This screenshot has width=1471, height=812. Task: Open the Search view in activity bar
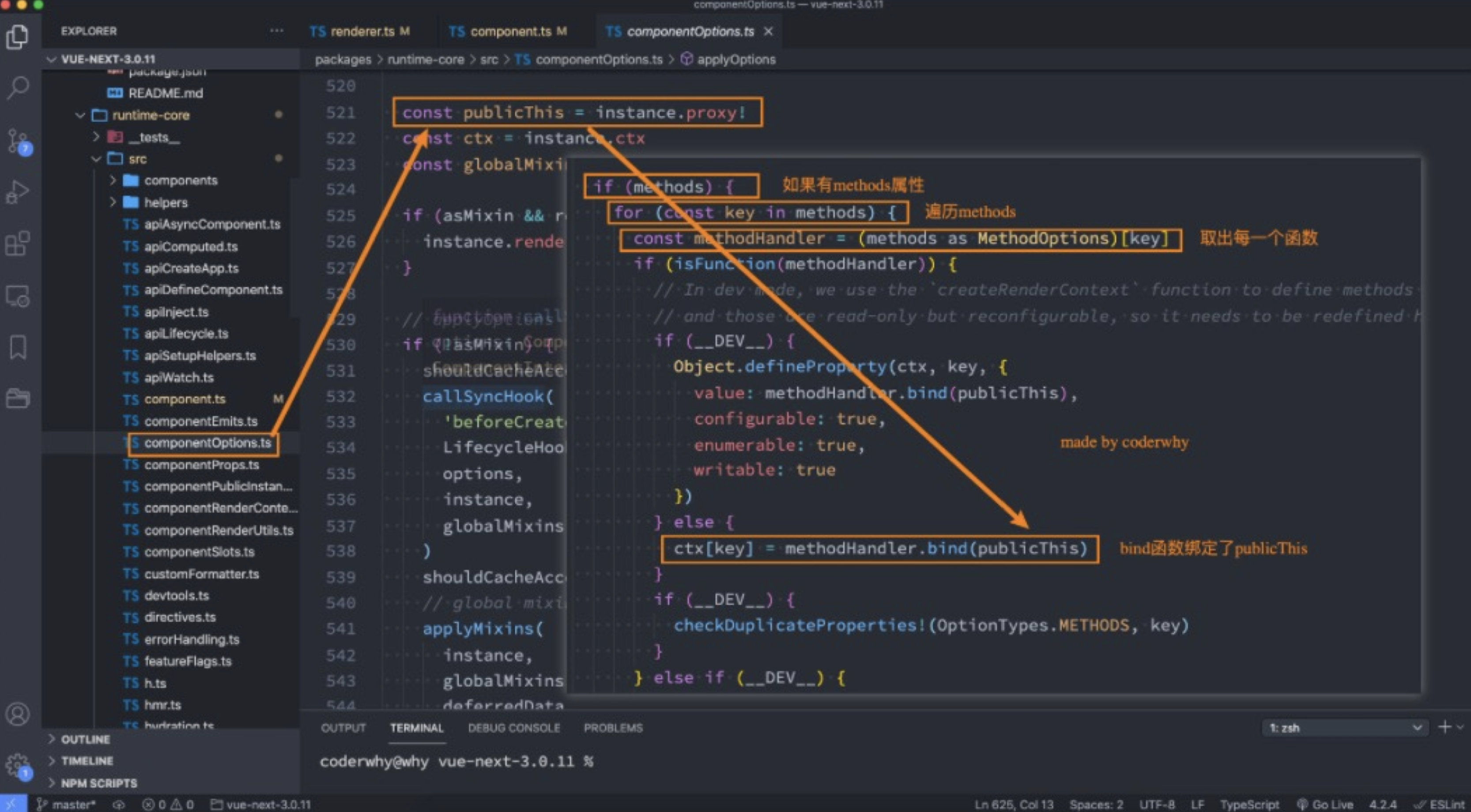coord(18,88)
